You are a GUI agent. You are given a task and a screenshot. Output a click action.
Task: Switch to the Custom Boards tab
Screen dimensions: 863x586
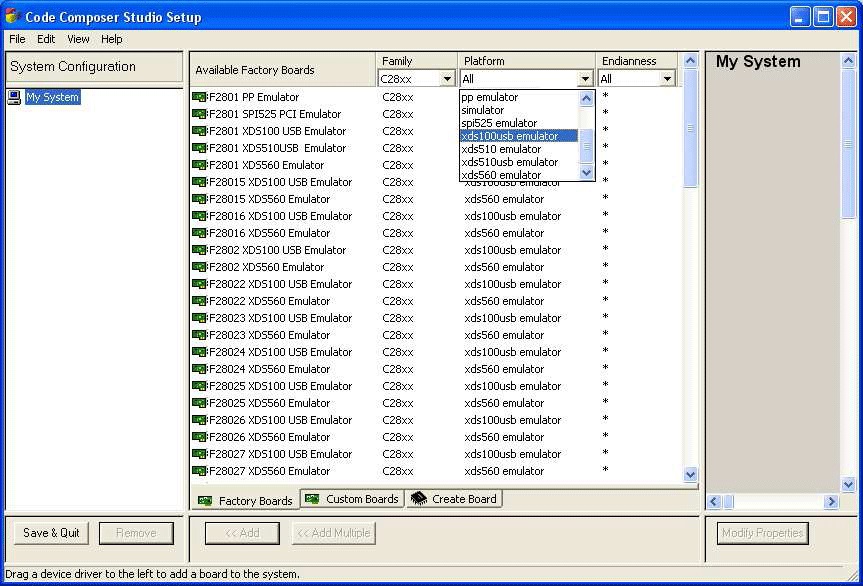tap(352, 499)
